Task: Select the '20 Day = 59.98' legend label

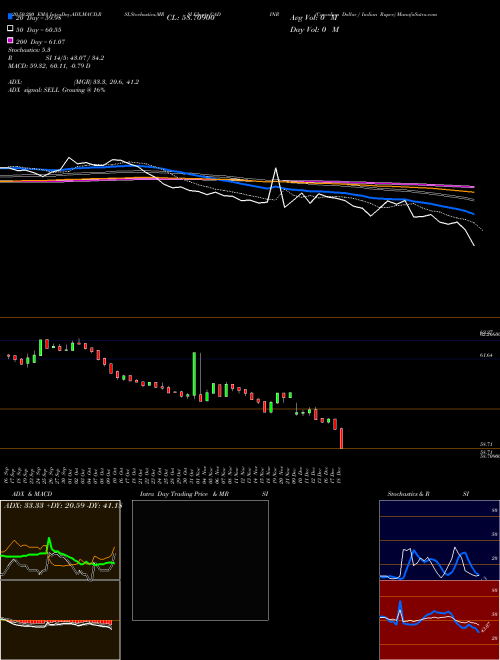Action: tap(39, 18)
